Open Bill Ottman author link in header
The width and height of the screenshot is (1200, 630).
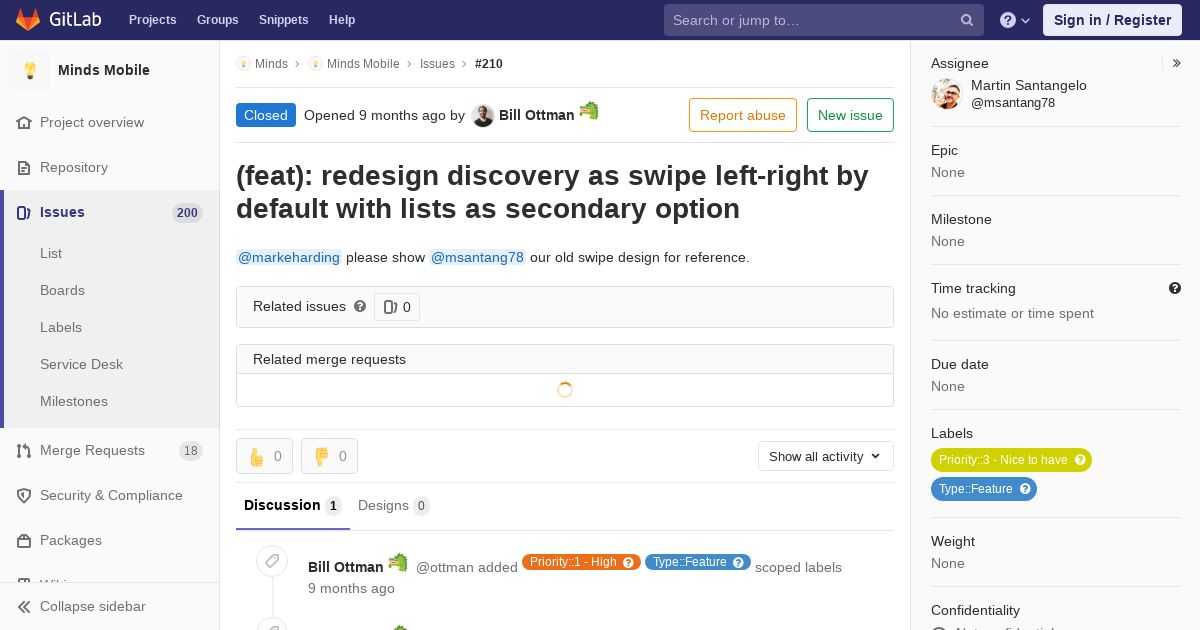tap(537, 115)
